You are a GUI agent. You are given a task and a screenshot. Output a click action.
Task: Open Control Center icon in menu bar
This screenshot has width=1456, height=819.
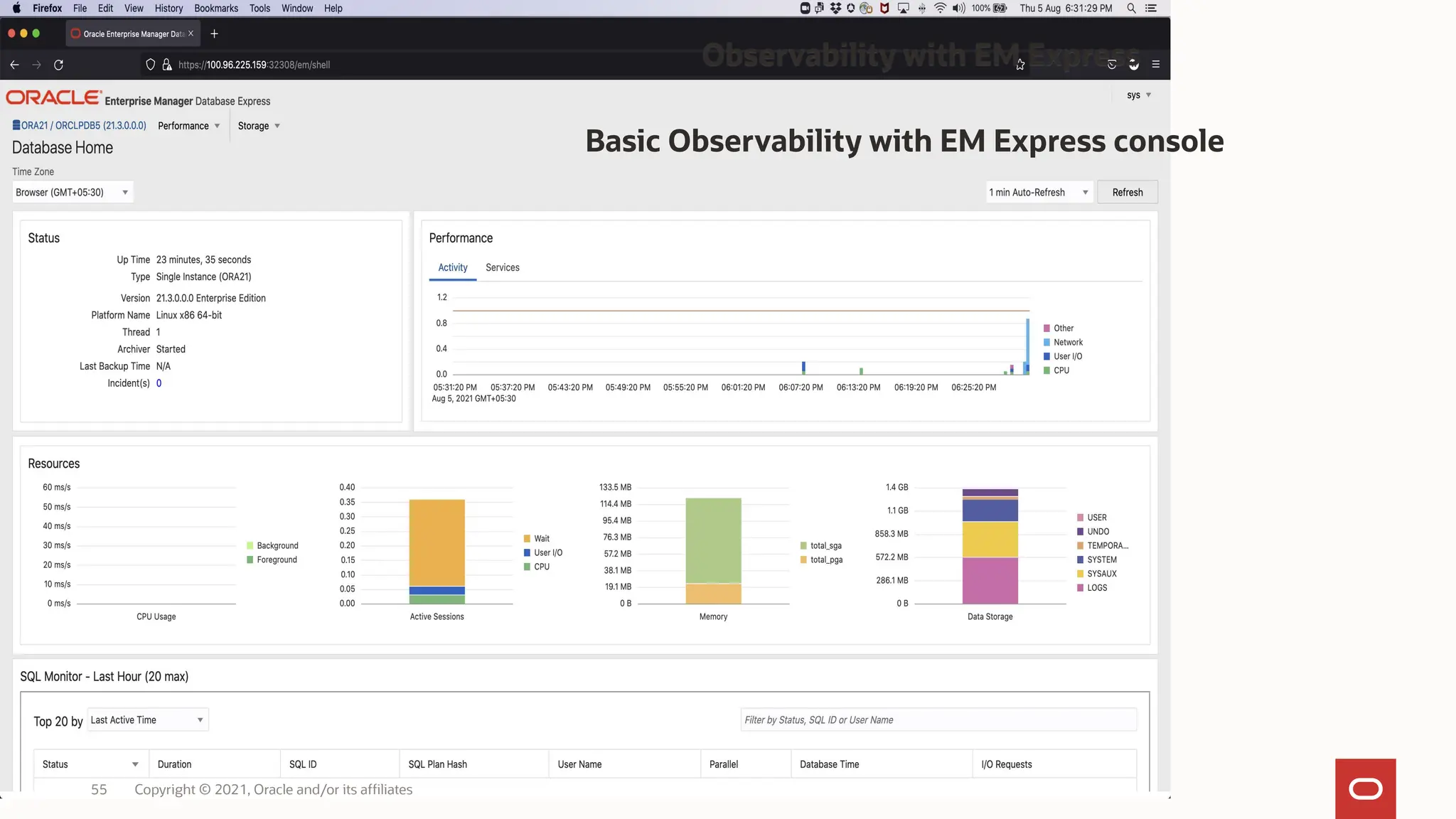[1151, 9]
